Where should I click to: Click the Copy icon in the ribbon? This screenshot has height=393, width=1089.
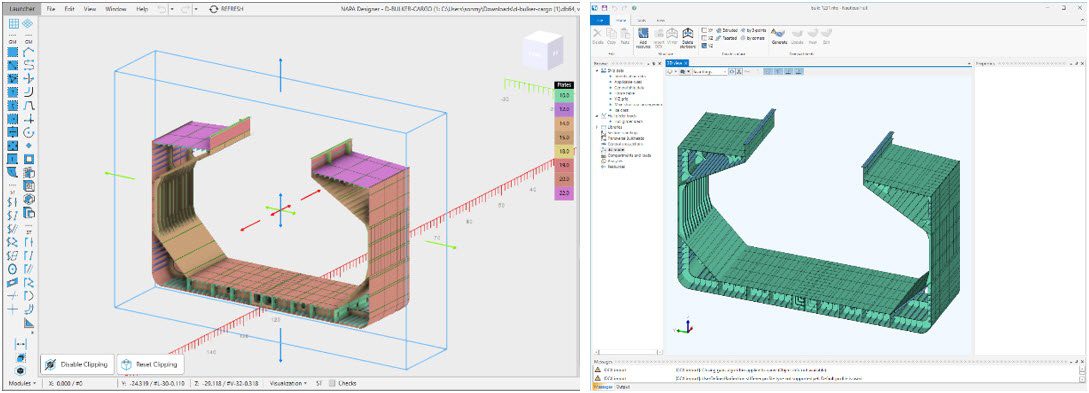pyautogui.click(x=611, y=36)
